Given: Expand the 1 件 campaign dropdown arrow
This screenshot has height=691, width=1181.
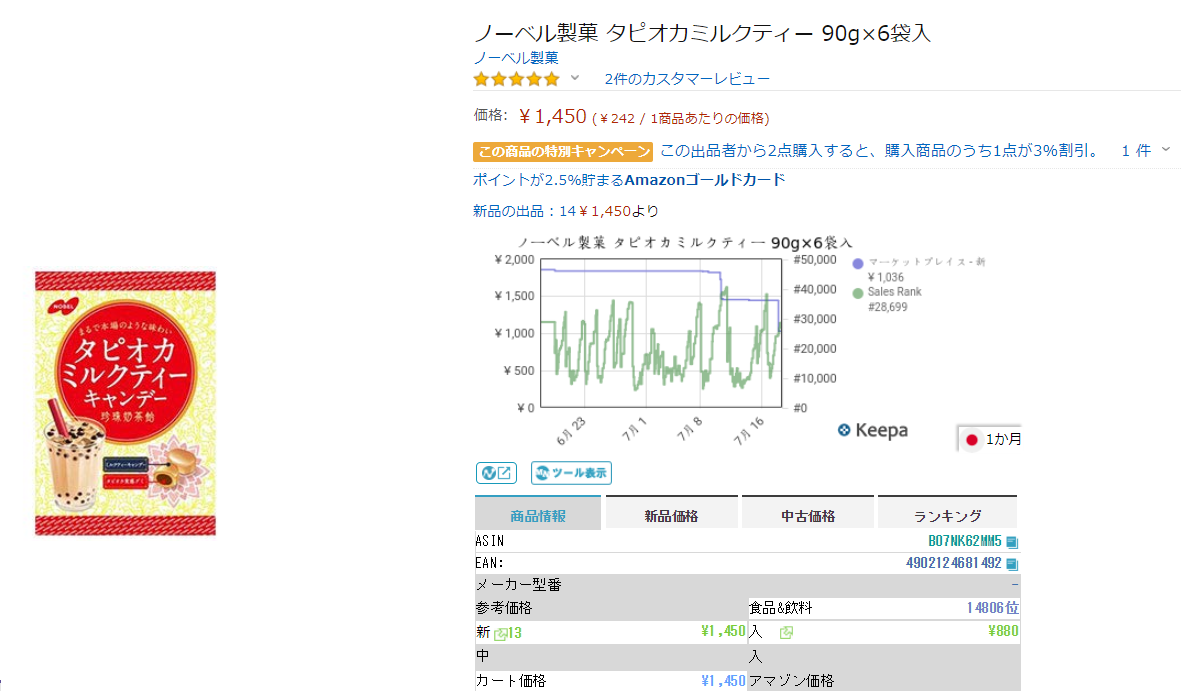Looking at the screenshot, I should pos(1165,150).
